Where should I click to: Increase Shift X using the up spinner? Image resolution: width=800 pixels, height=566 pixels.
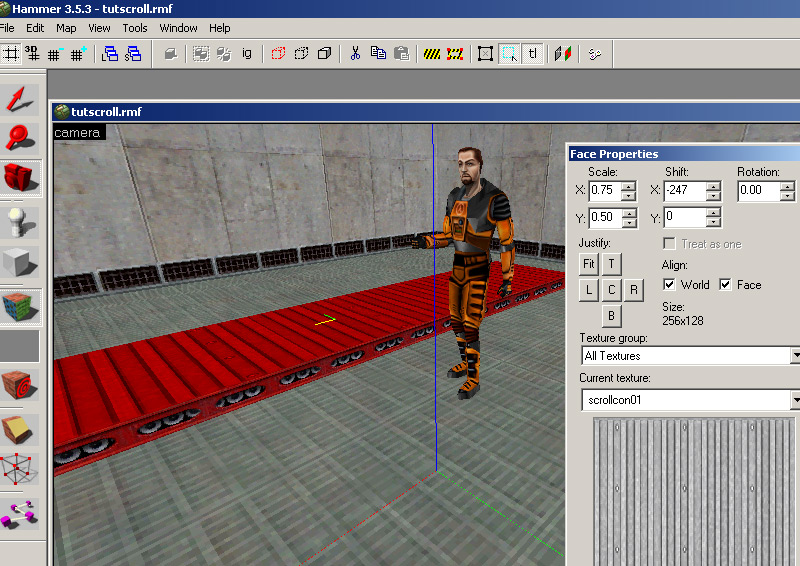[713, 186]
